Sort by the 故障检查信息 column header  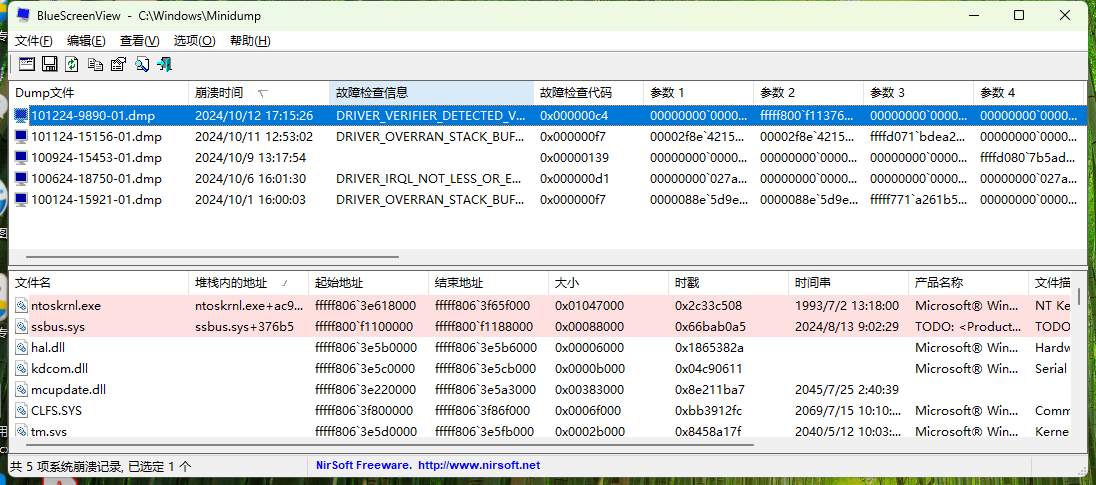click(x=431, y=92)
